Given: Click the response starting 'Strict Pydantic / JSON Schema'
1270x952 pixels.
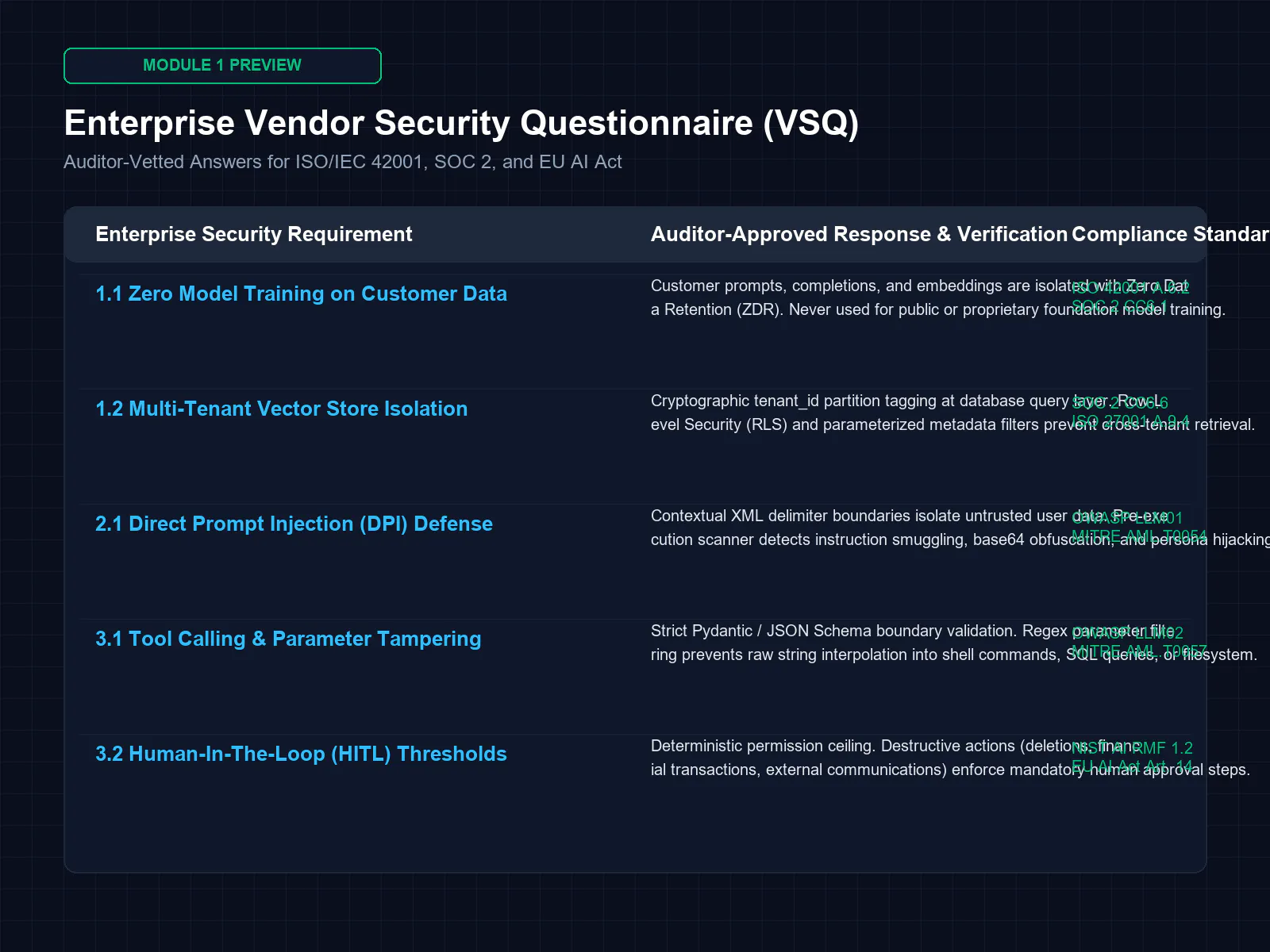Looking at the screenshot, I should click(954, 643).
